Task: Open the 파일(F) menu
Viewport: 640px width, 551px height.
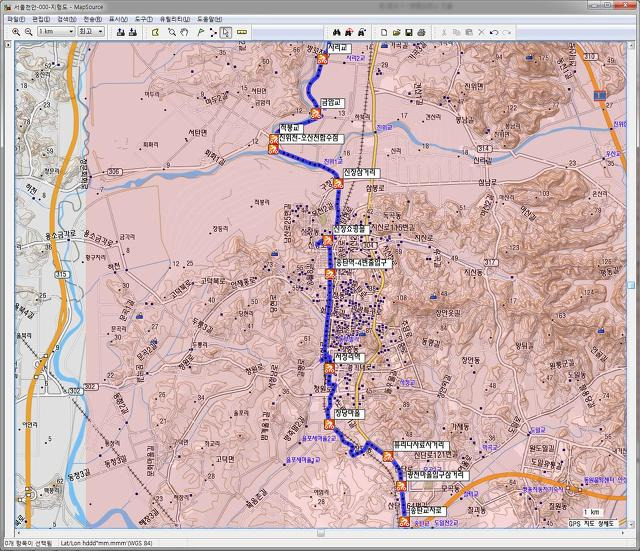Action: point(16,19)
